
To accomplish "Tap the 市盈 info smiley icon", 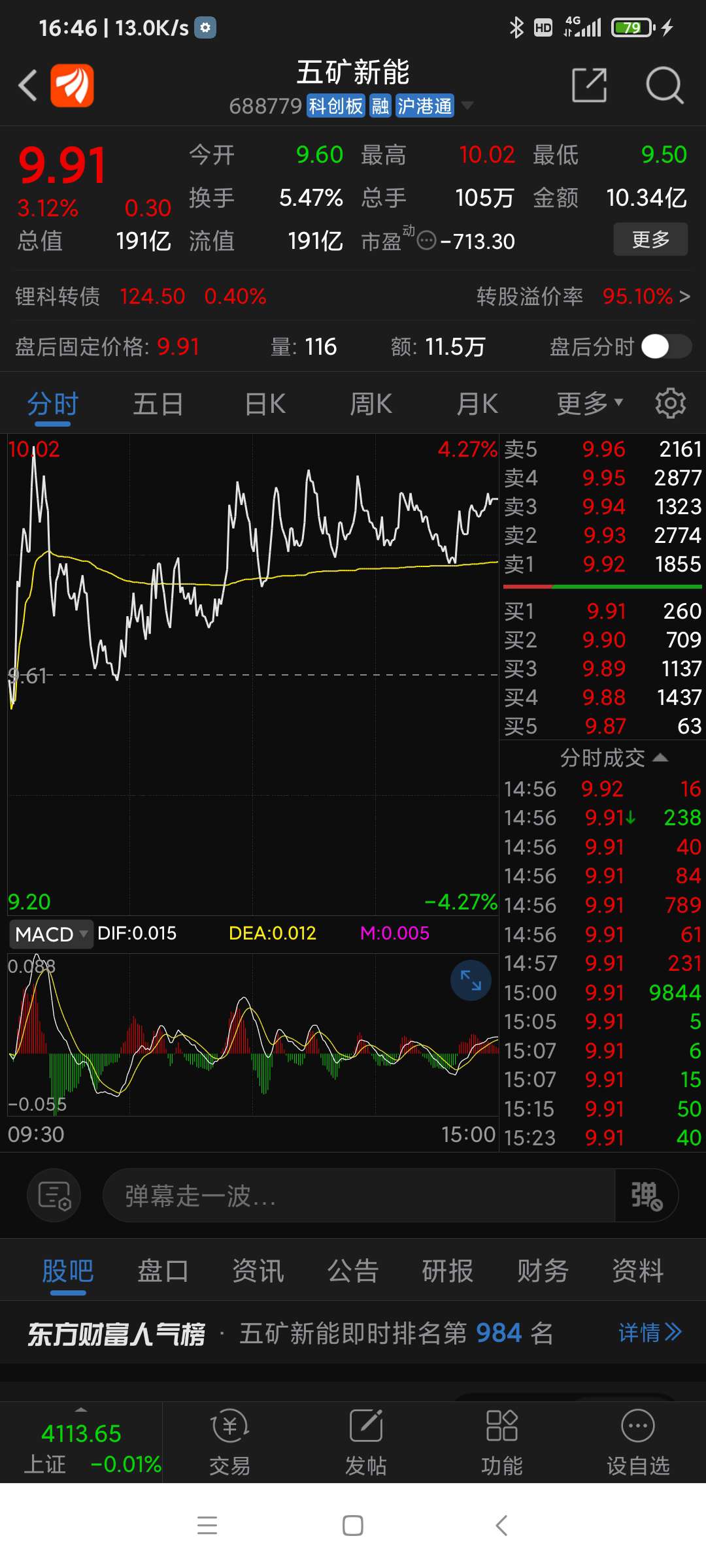I will click(426, 240).
